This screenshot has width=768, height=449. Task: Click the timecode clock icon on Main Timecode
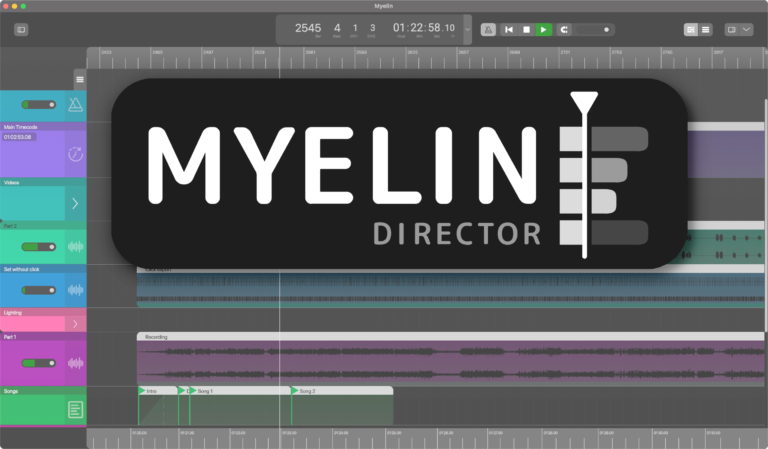pos(75,154)
